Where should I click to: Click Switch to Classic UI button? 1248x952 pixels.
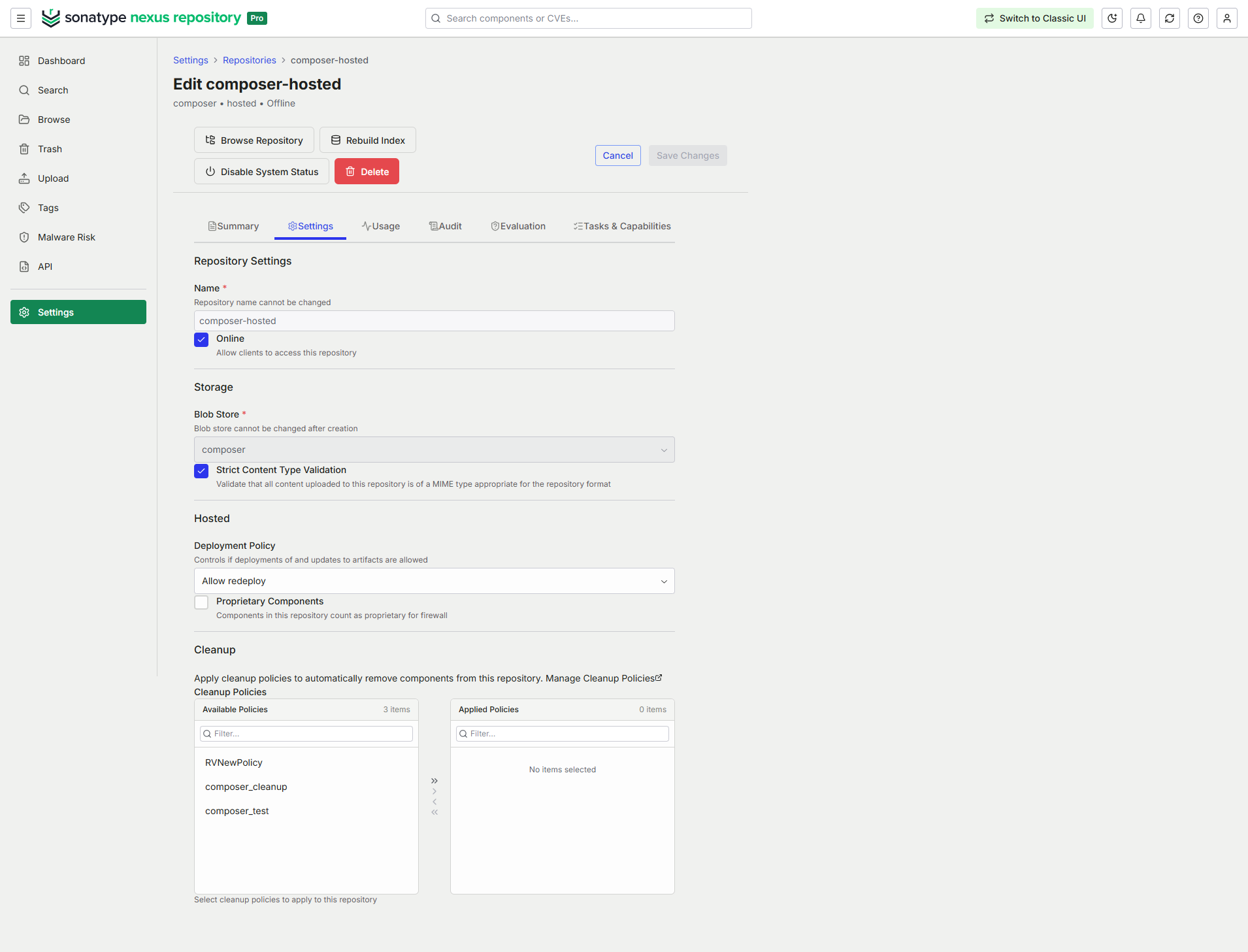[1035, 18]
